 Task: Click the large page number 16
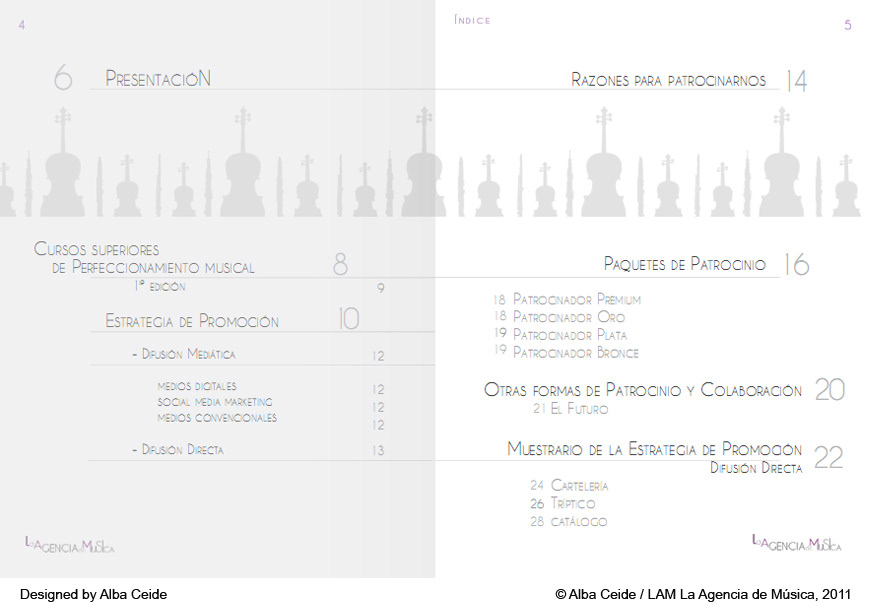point(797,264)
